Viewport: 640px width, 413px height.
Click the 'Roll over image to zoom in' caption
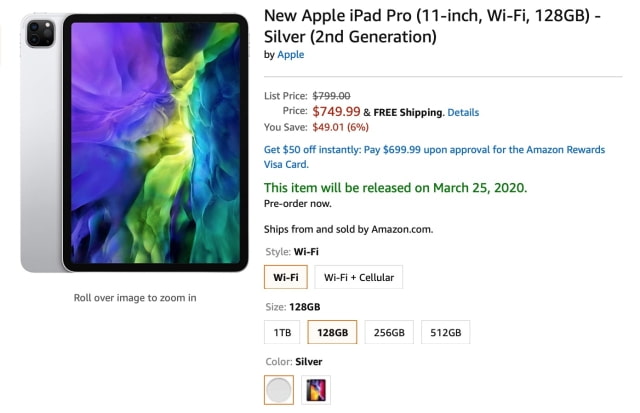[135, 297]
